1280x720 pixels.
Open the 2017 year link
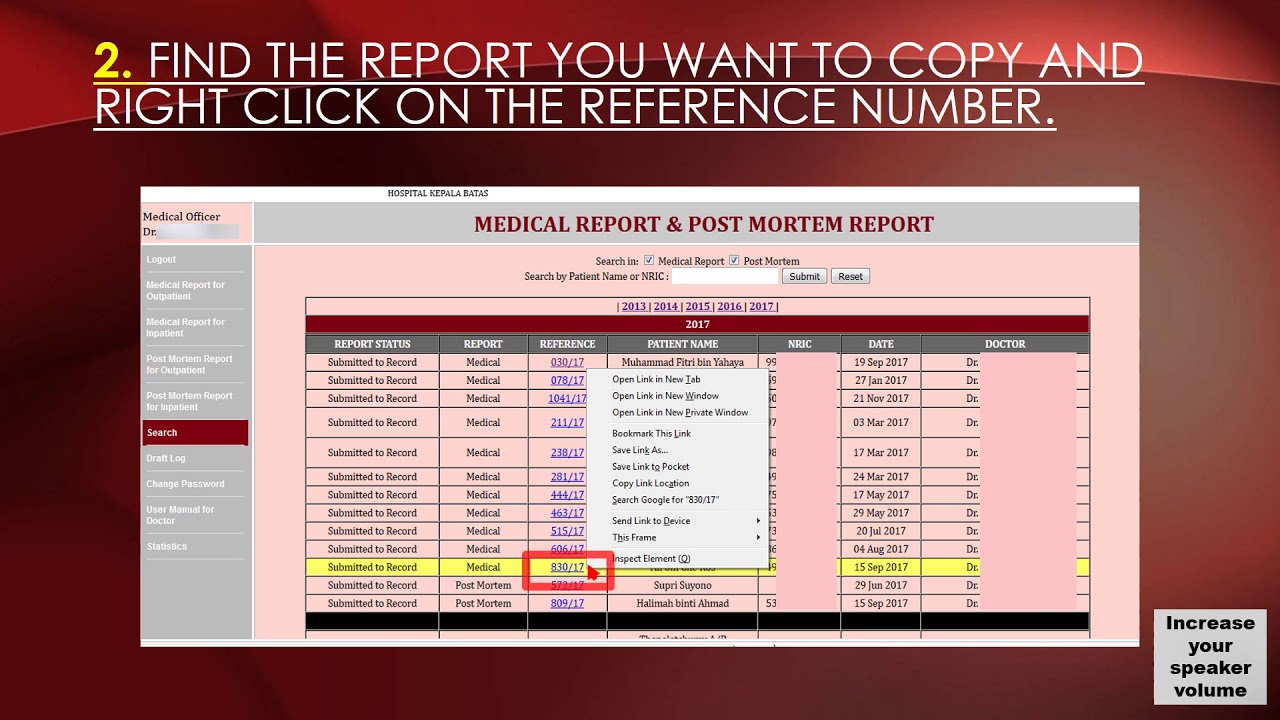click(x=762, y=306)
